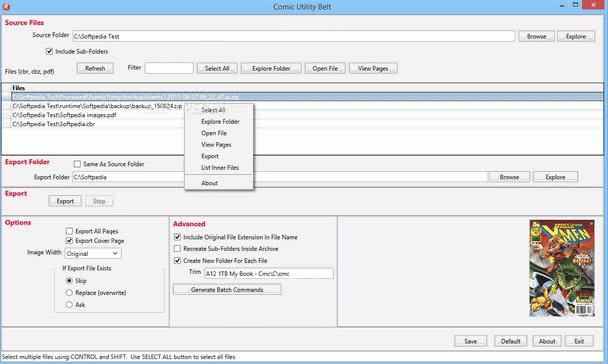The width and height of the screenshot is (608, 364).
Task: Select Replace (overwrite) radio option
Action: [x=69, y=293]
